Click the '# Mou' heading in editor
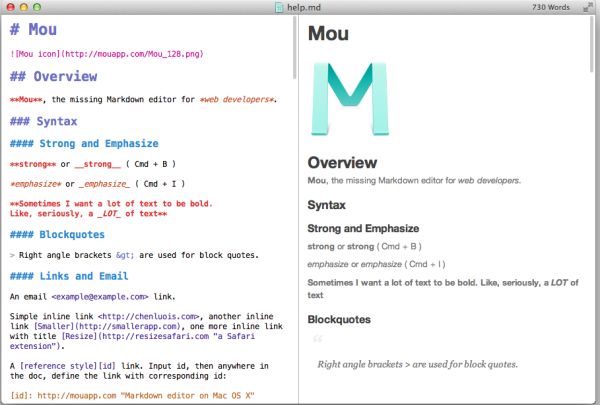 tap(33, 29)
